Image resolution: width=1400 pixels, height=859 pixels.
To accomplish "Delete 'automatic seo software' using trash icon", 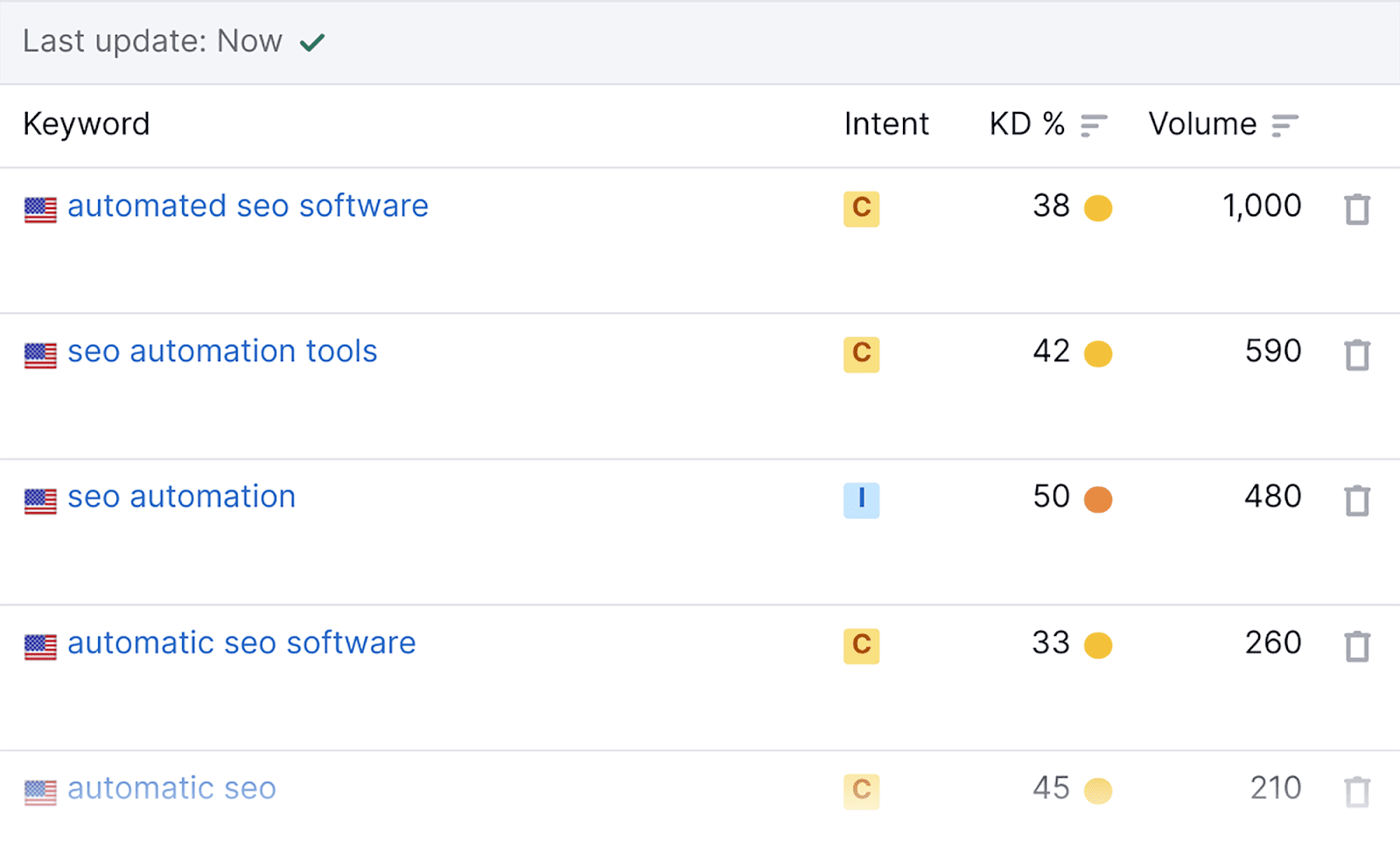I will [1357, 646].
